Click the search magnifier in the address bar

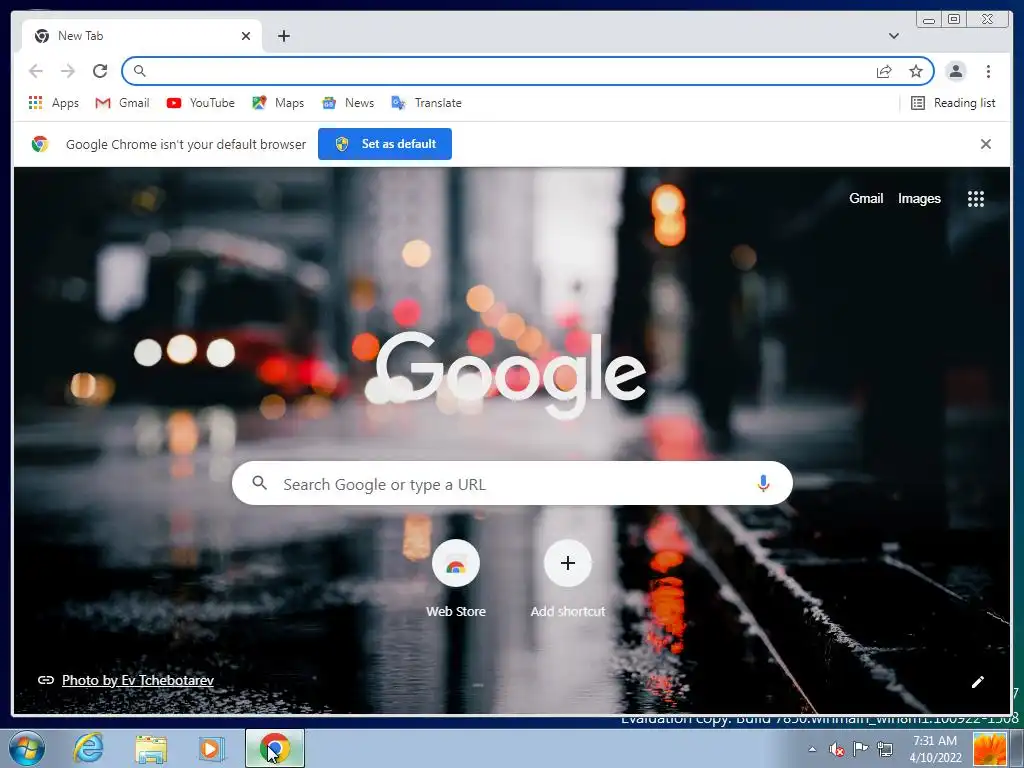[x=139, y=71]
